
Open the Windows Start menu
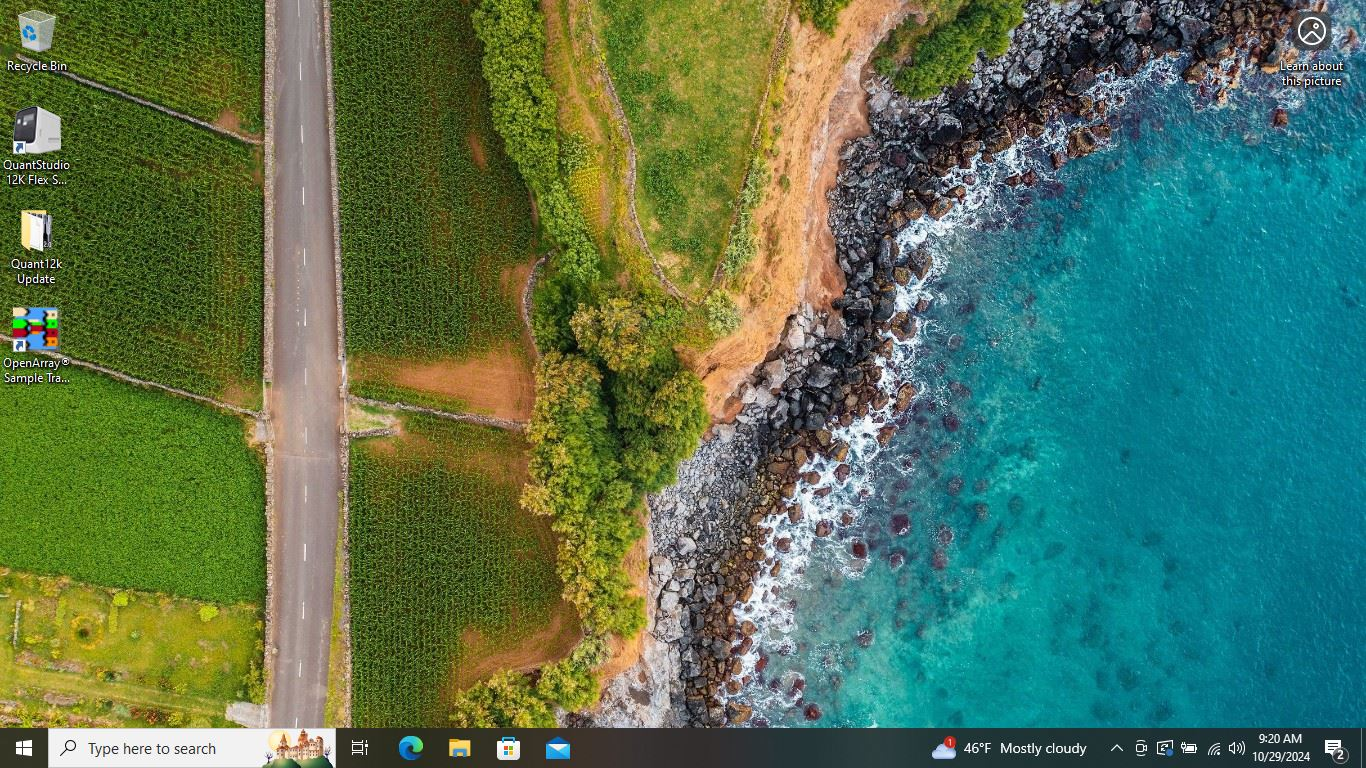(x=24, y=748)
